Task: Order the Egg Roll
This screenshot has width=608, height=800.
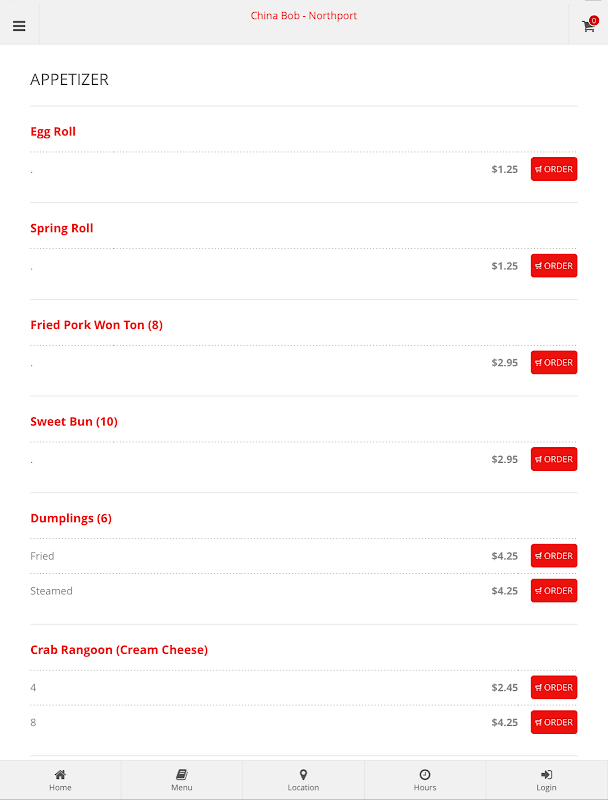Action: coord(554,169)
